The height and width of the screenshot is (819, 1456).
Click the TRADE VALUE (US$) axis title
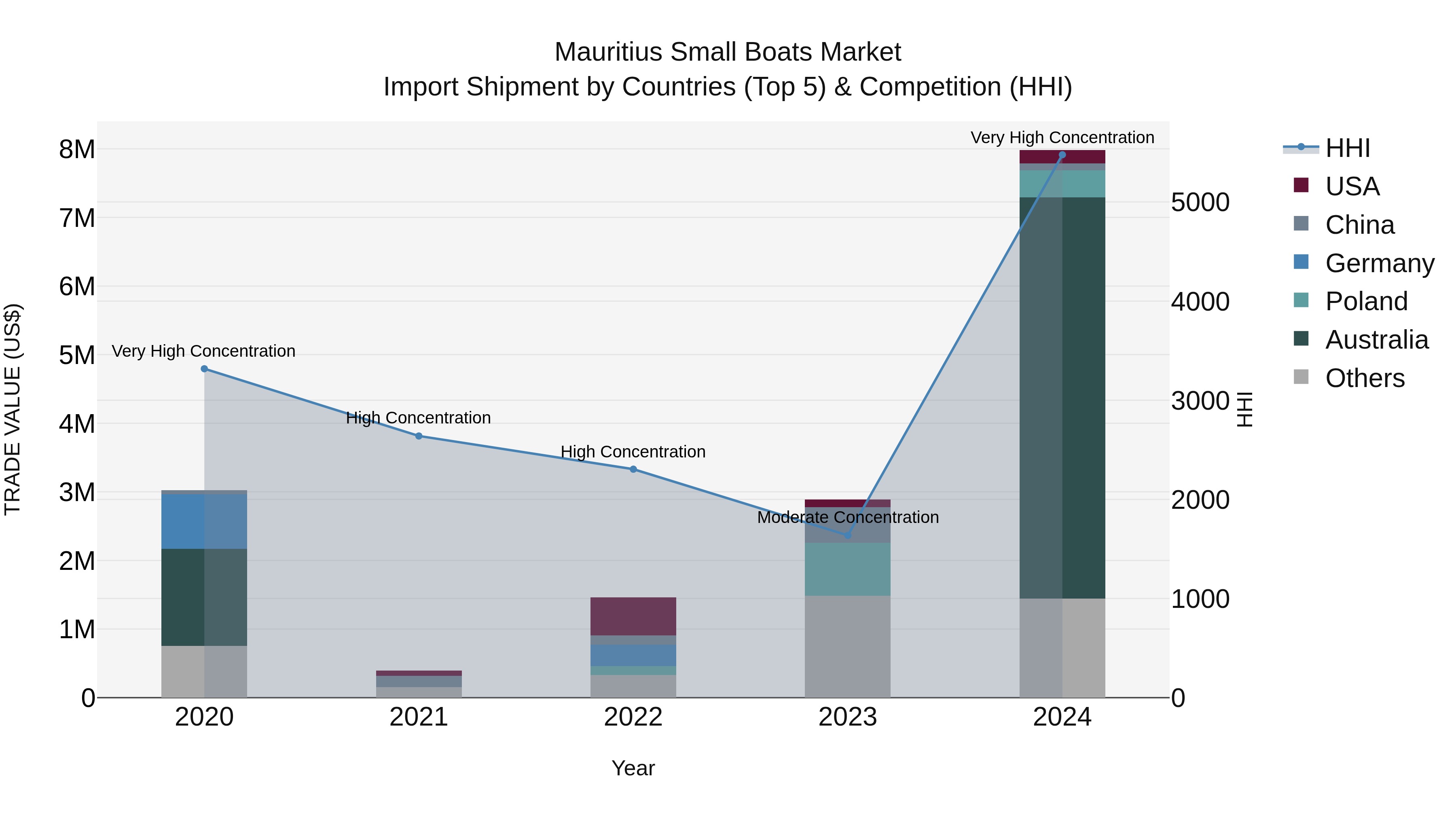coord(13,409)
